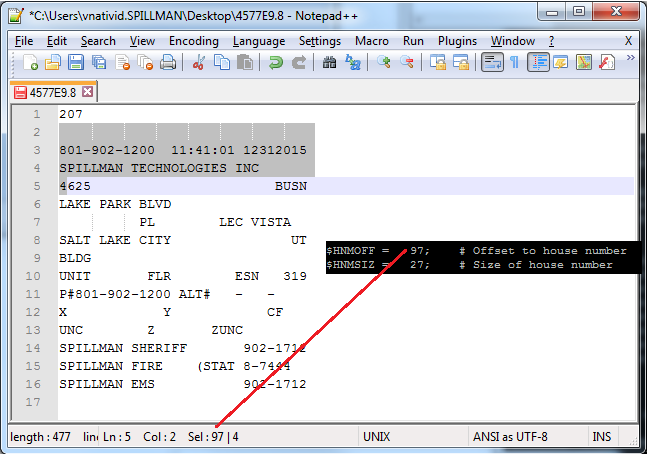Screen dimensions: 647x454
Task: Click SPILLMAN SHERIFF text on line 14
Action: click(x=123, y=348)
